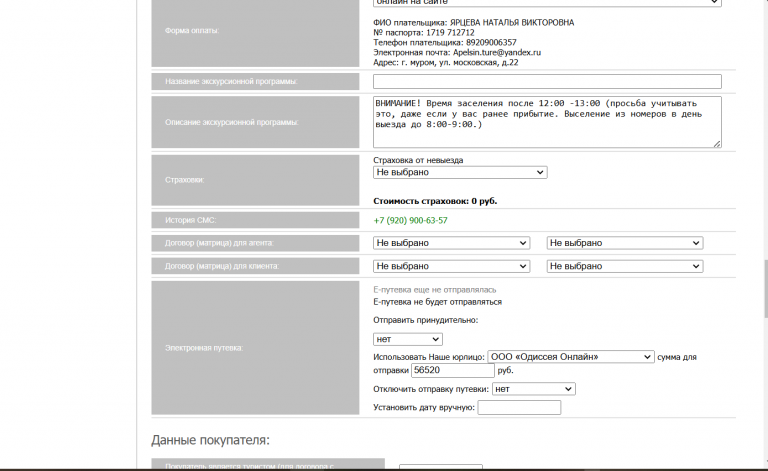Click the vertical page scrollbar thumb
The height and width of the screenshot is (471, 768).
[765, 289]
